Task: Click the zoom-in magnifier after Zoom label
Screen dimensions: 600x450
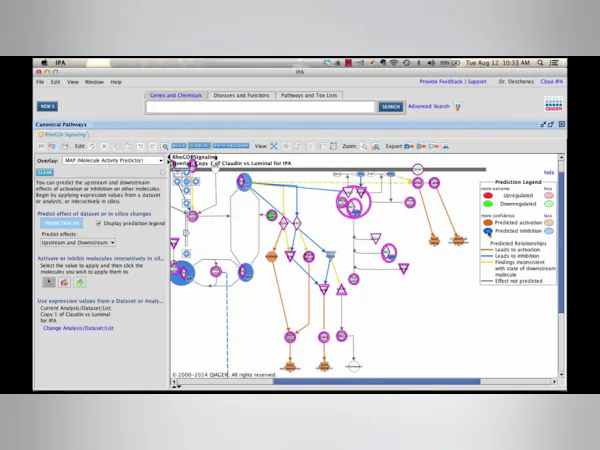Action: (x=364, y=146)
